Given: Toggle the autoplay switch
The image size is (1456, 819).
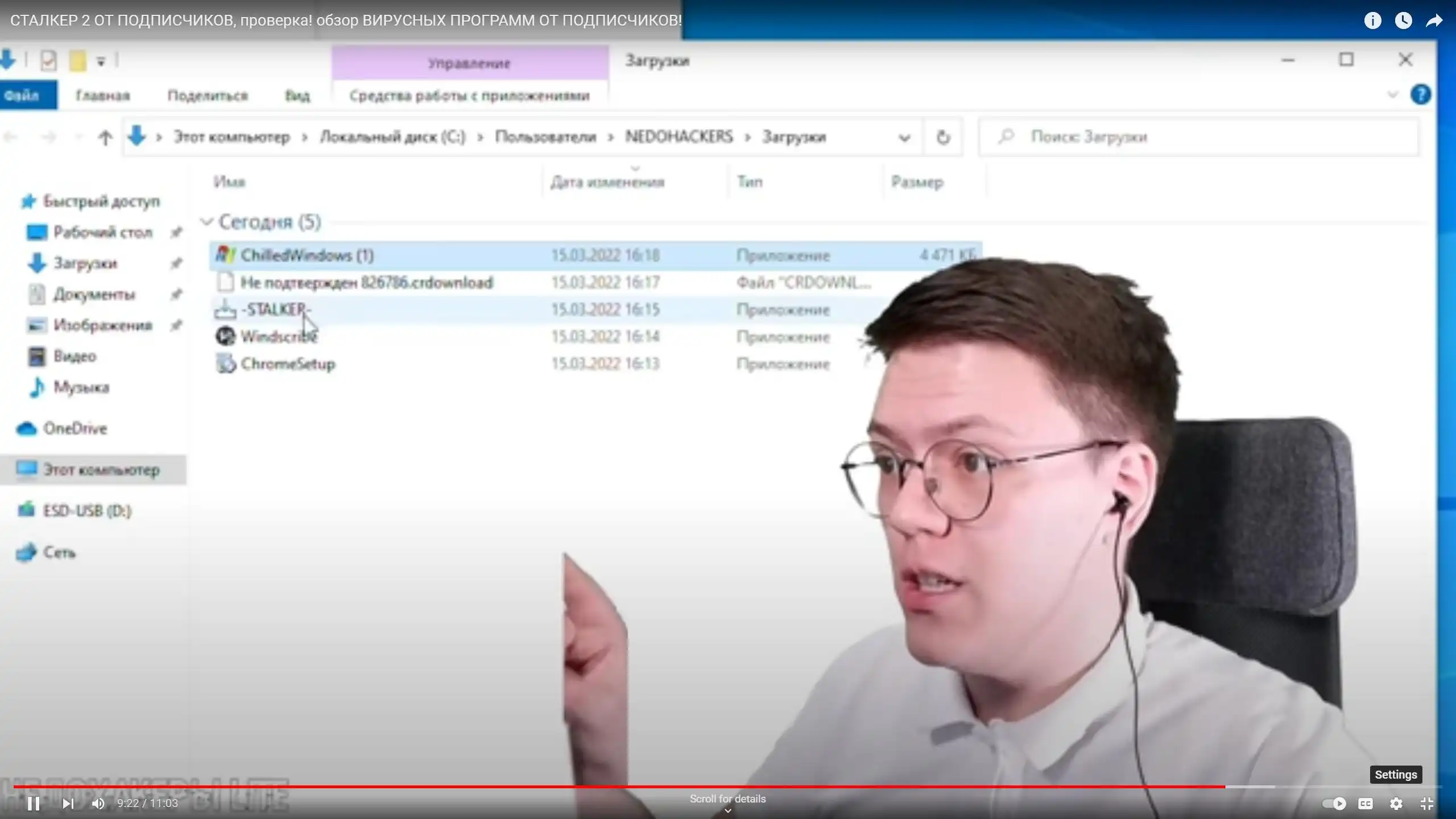Looking at the screenshot, I should pyautogui.click(x=1334, y=803).
